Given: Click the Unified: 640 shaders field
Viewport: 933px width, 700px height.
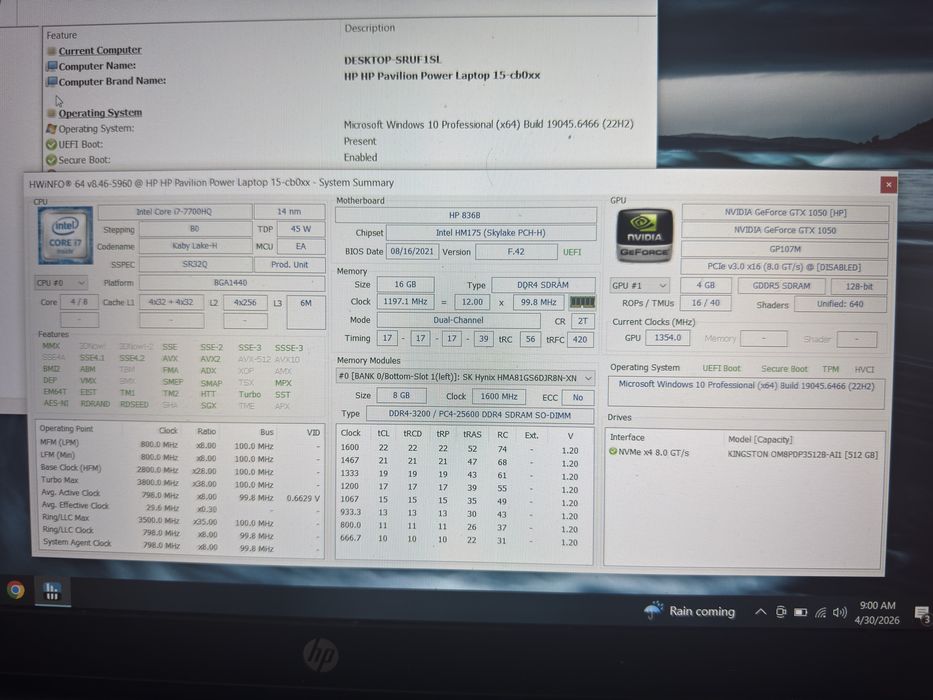Looking at the screenshot, I should pyautogui.click(x=840, y=304).
